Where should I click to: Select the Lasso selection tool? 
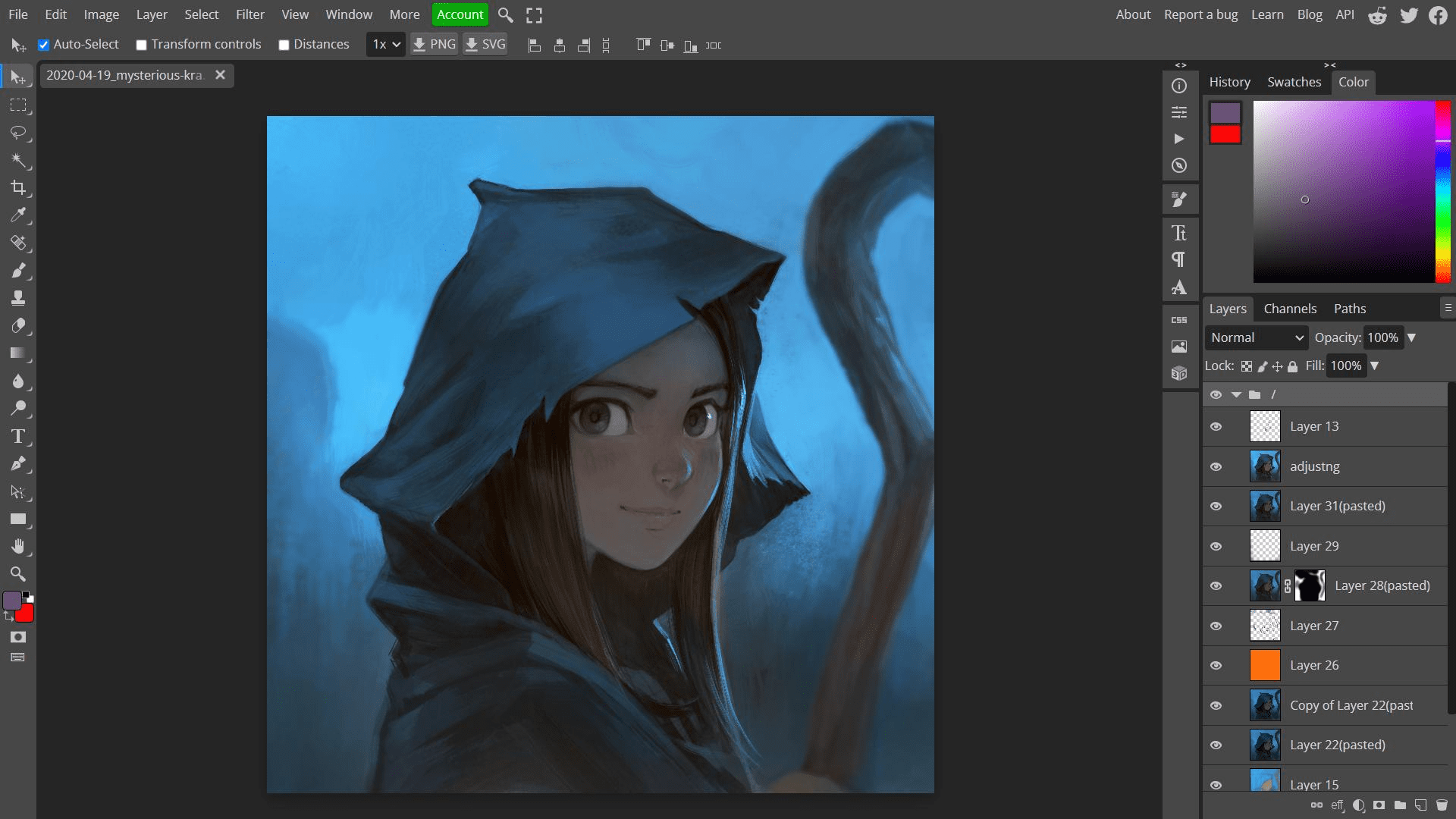pos(18,132)
